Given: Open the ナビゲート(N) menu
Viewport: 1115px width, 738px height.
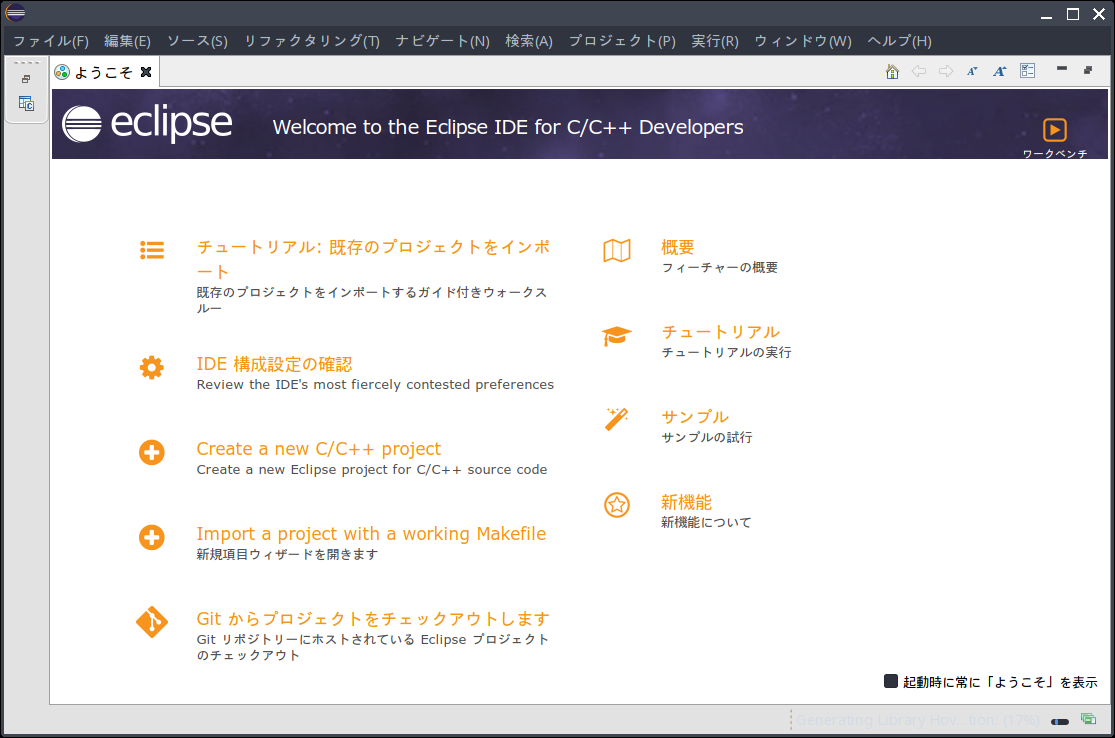Looking at the screenshot, I should [442, 41].
